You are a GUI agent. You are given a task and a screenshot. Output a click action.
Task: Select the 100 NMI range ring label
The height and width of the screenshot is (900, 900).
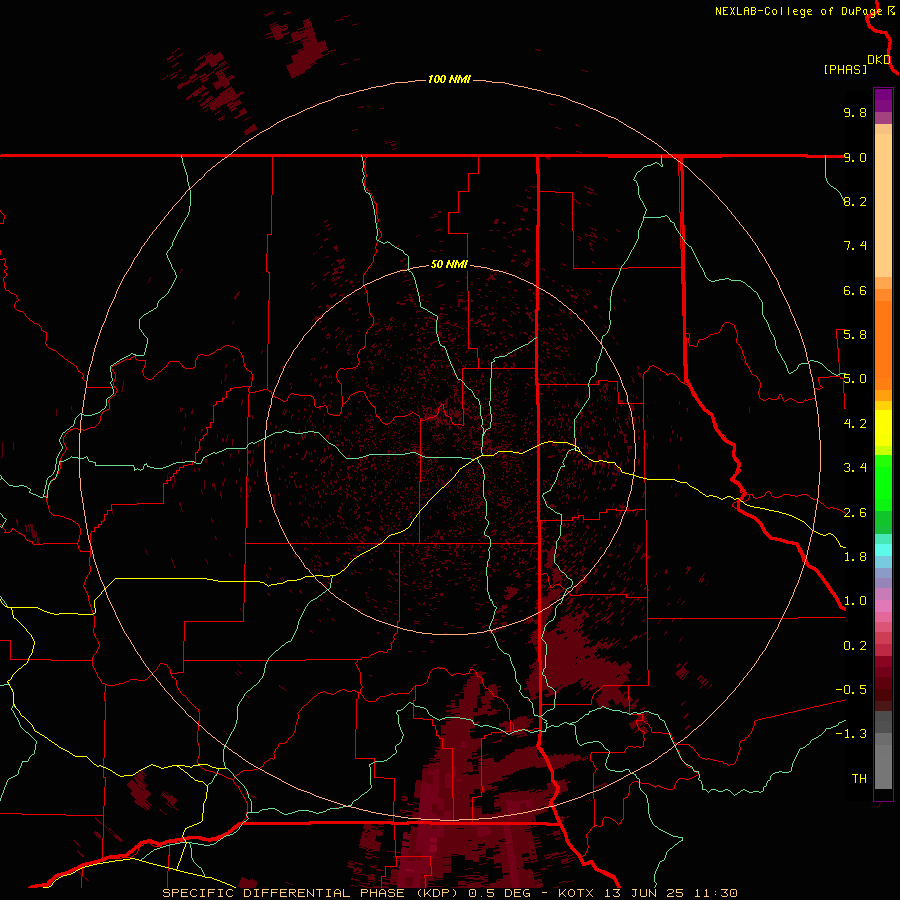click(449, 79)
